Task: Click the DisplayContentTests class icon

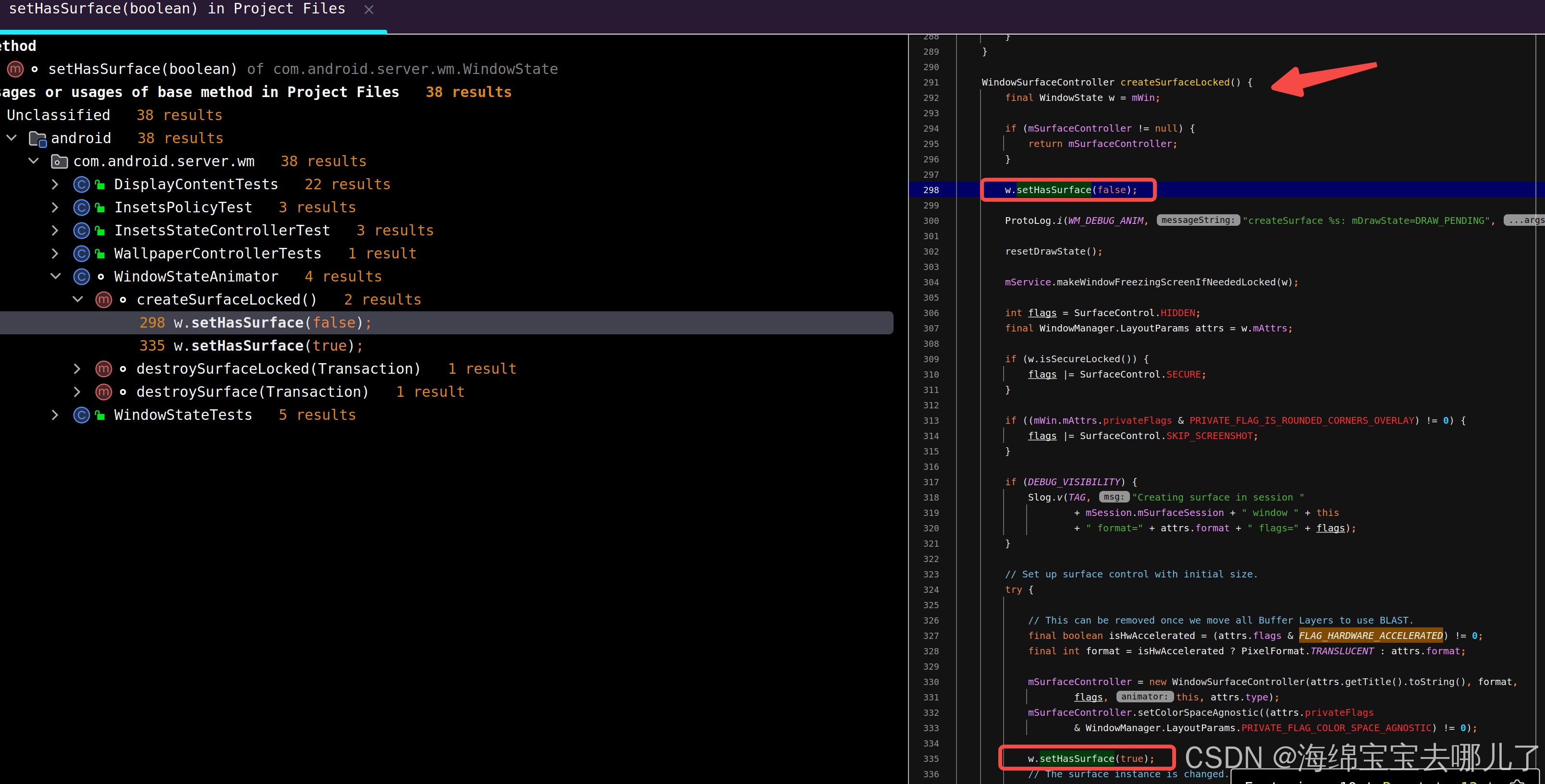Action: tap(82, 184)
